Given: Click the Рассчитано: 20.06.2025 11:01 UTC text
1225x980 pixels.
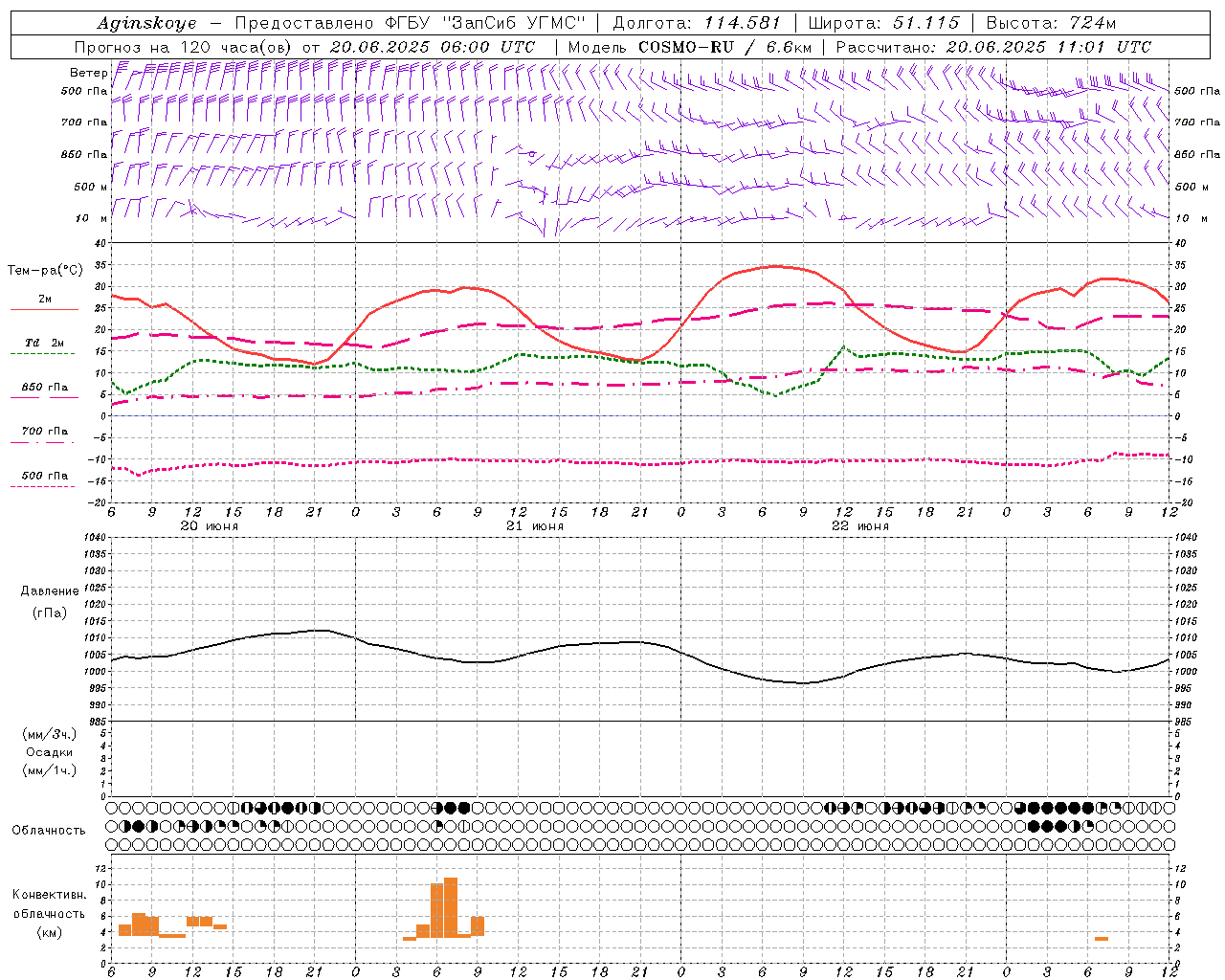Looking at the screenshot, I should pyautogui.click(x=993, y=47).
